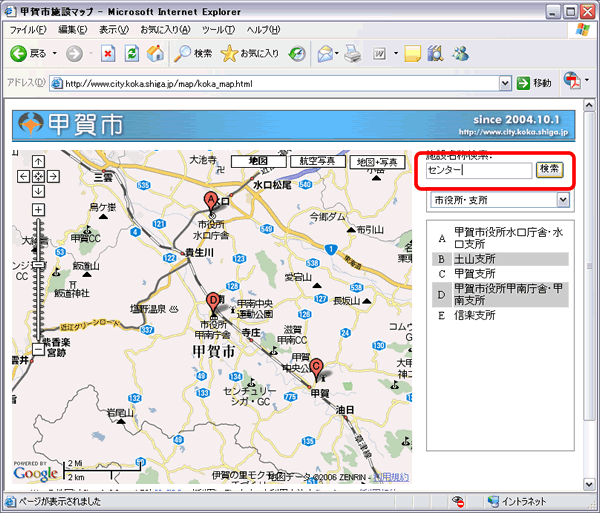
Task: Click the Edit with Word icon
Action: point(380,54)
